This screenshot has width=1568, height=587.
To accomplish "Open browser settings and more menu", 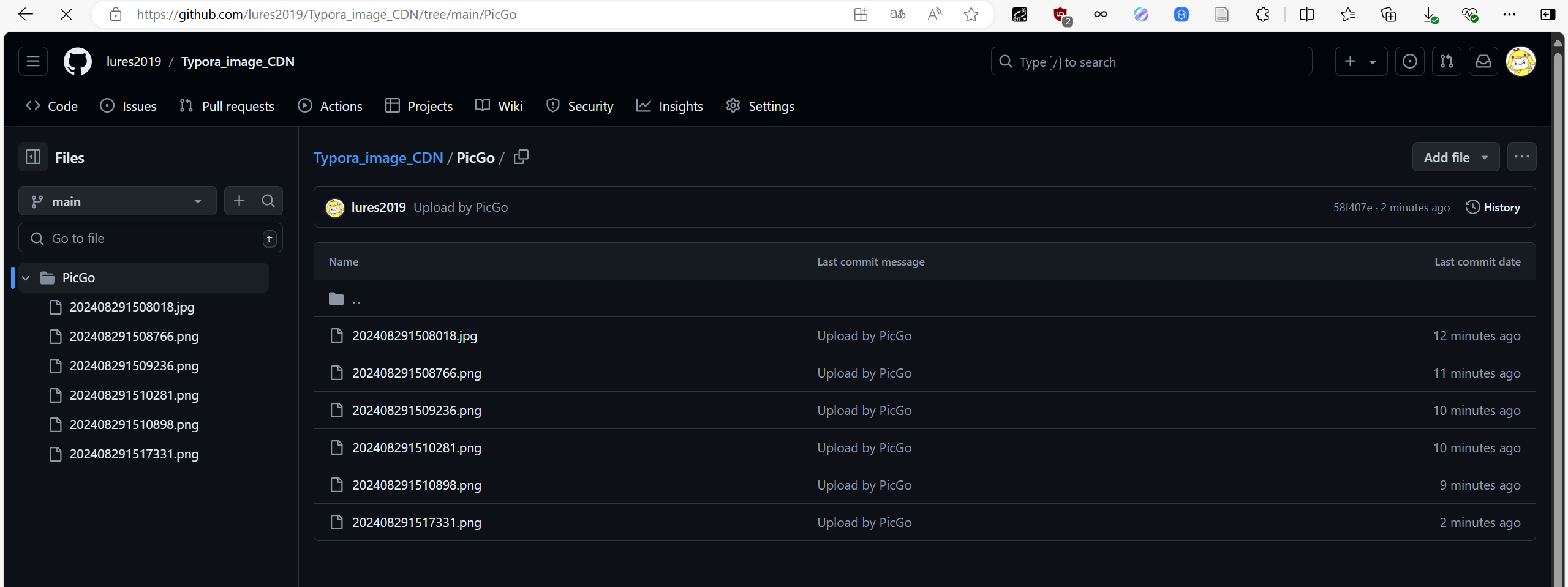I will 1509,14.
